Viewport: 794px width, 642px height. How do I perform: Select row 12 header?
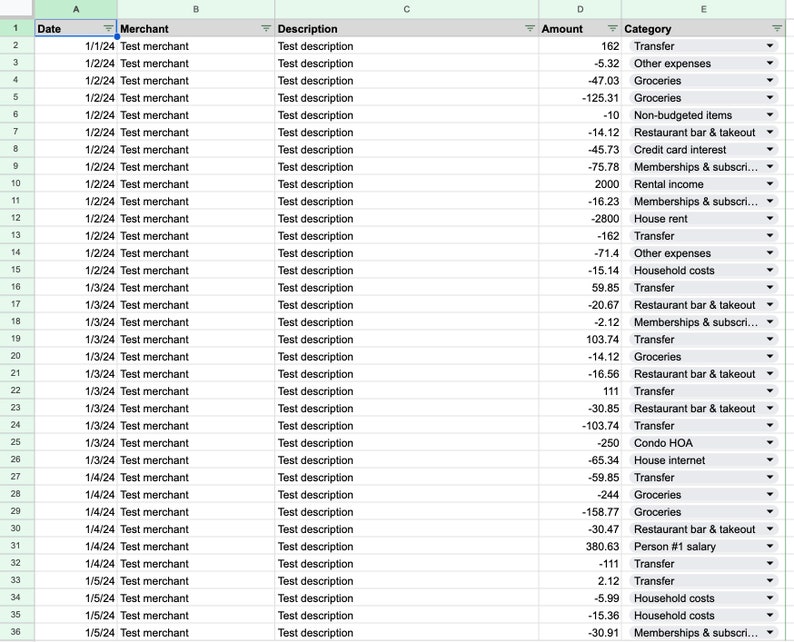(16, 218)
